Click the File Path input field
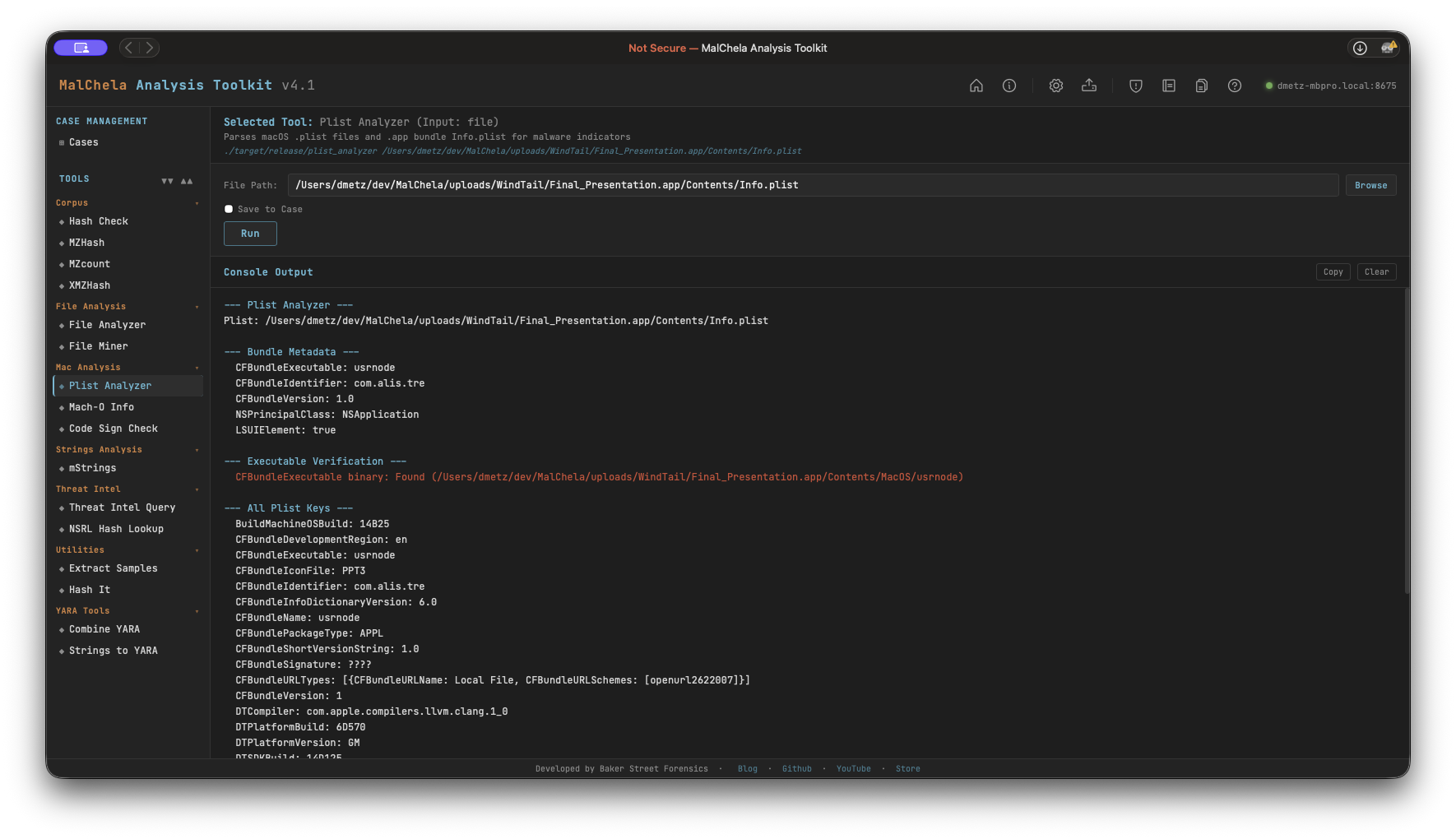The image size is (1456, 839). pyautogui.click(x=813, y=185)
